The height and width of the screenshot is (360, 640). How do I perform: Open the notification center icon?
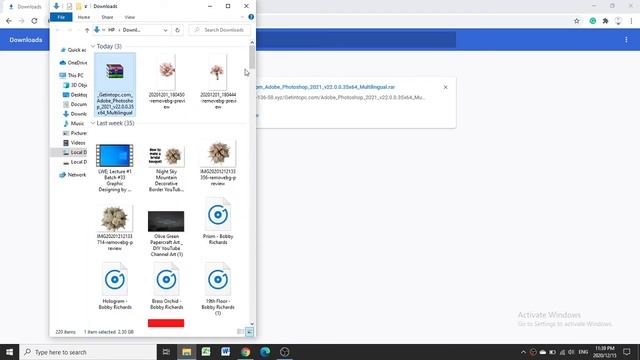point(627,352)
